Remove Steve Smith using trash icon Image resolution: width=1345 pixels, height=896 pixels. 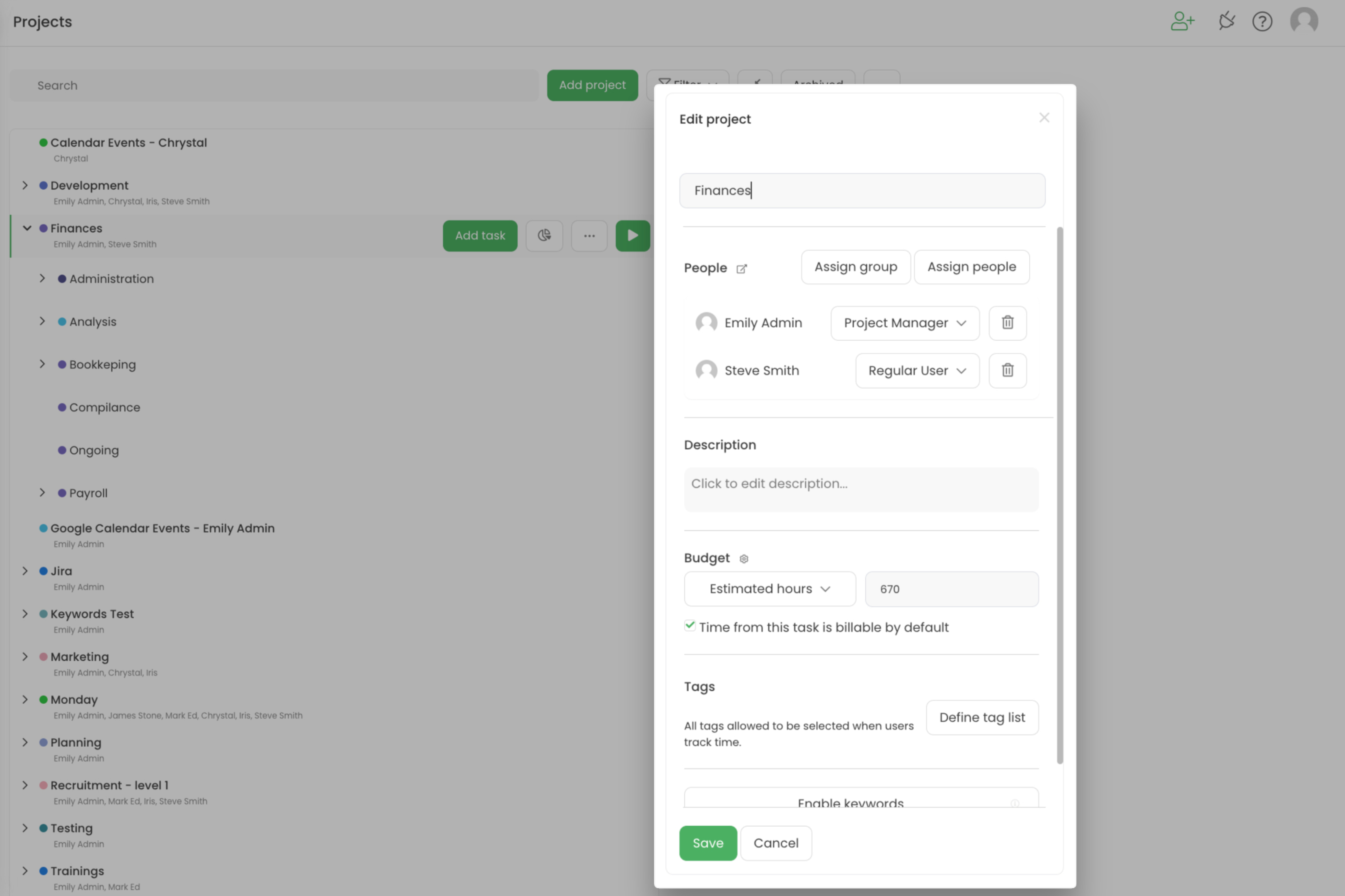point(1007,370)
